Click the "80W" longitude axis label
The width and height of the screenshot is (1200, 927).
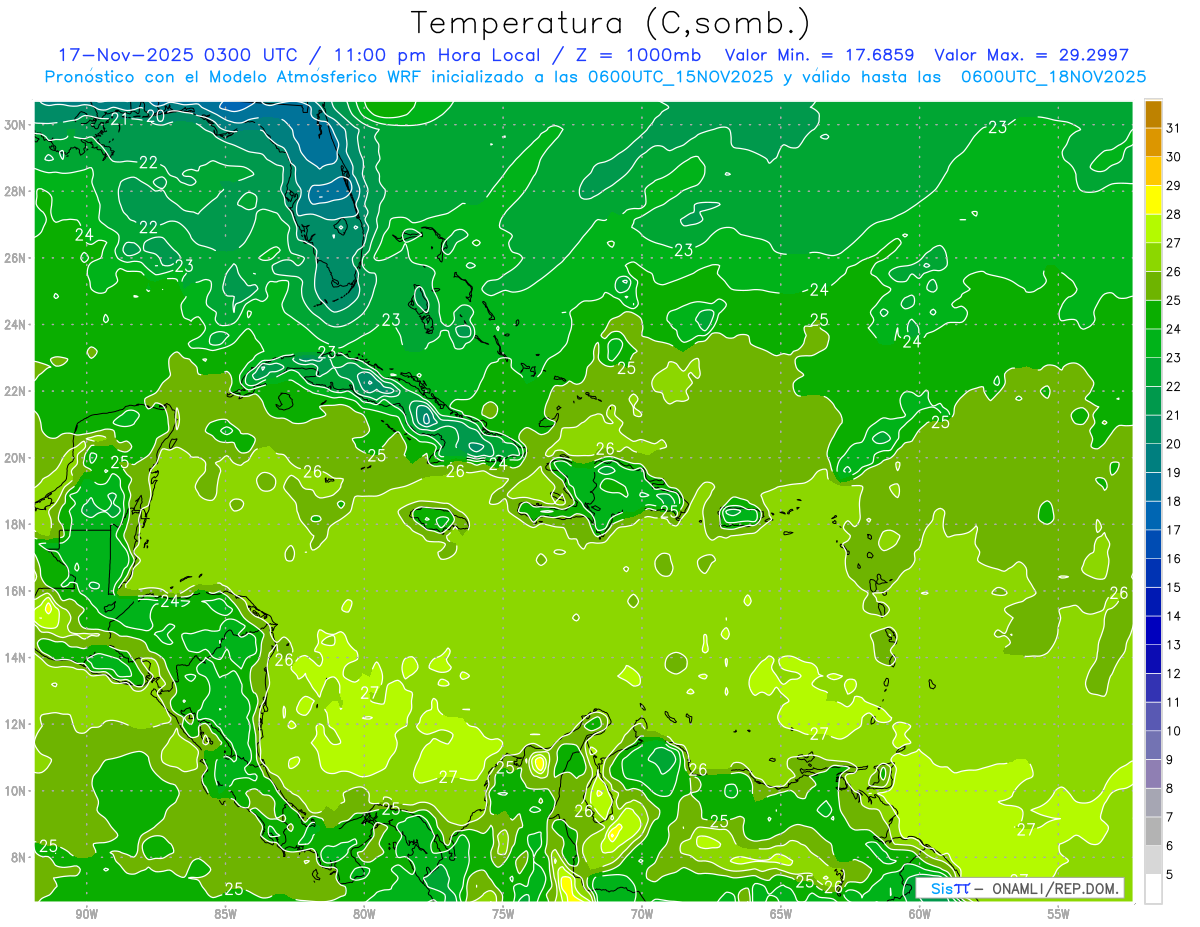364,914
